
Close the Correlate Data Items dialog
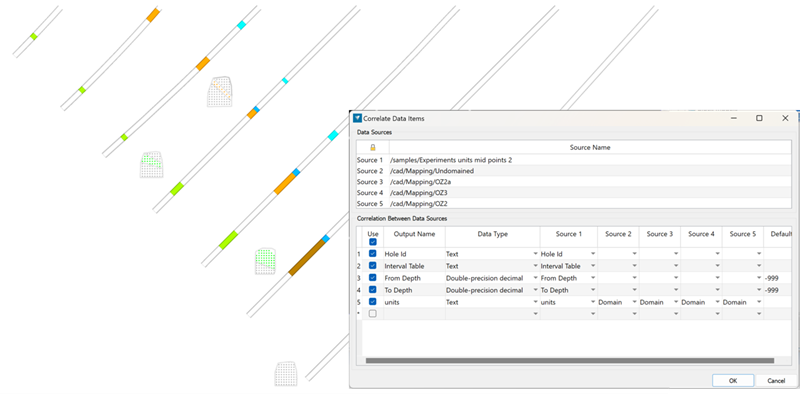(x=785, y=118)
